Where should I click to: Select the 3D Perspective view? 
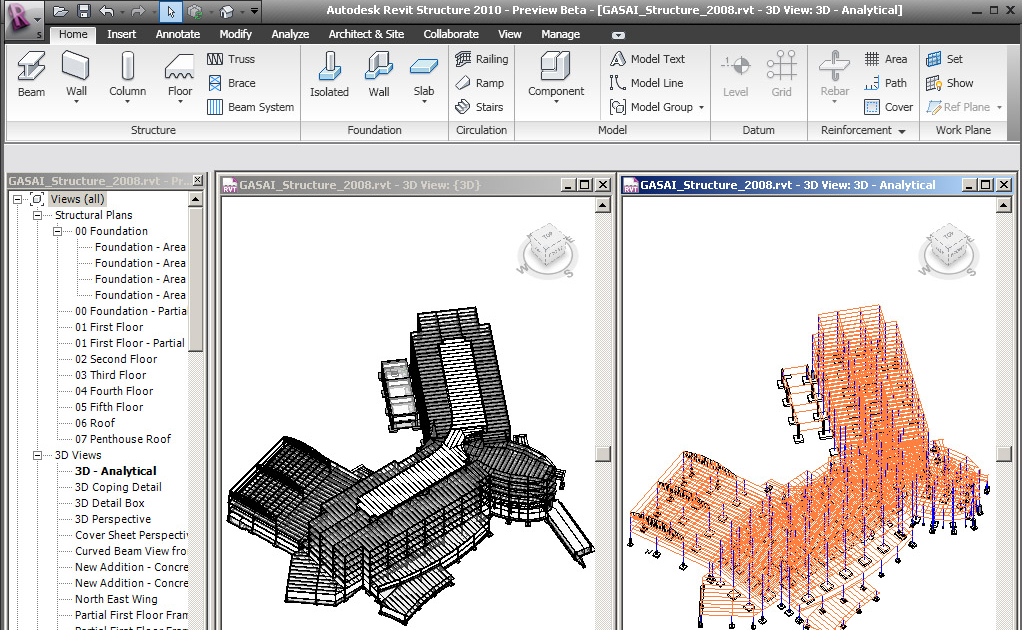pyautogui.click(x=113, y=519)
